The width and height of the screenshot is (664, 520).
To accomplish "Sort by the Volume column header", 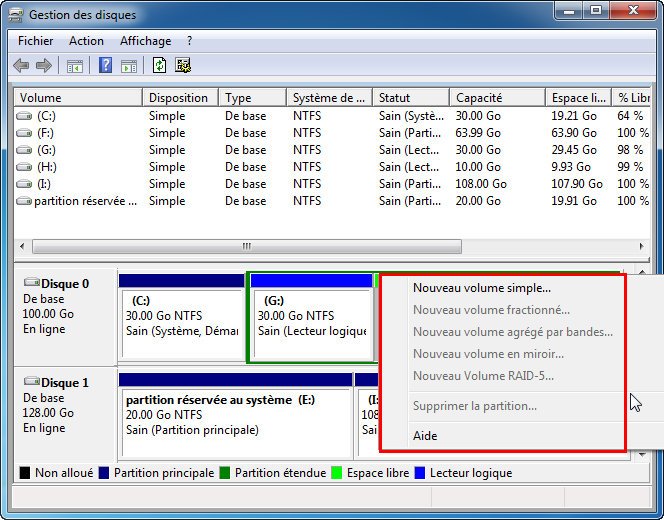I will [x=78, y=98].
